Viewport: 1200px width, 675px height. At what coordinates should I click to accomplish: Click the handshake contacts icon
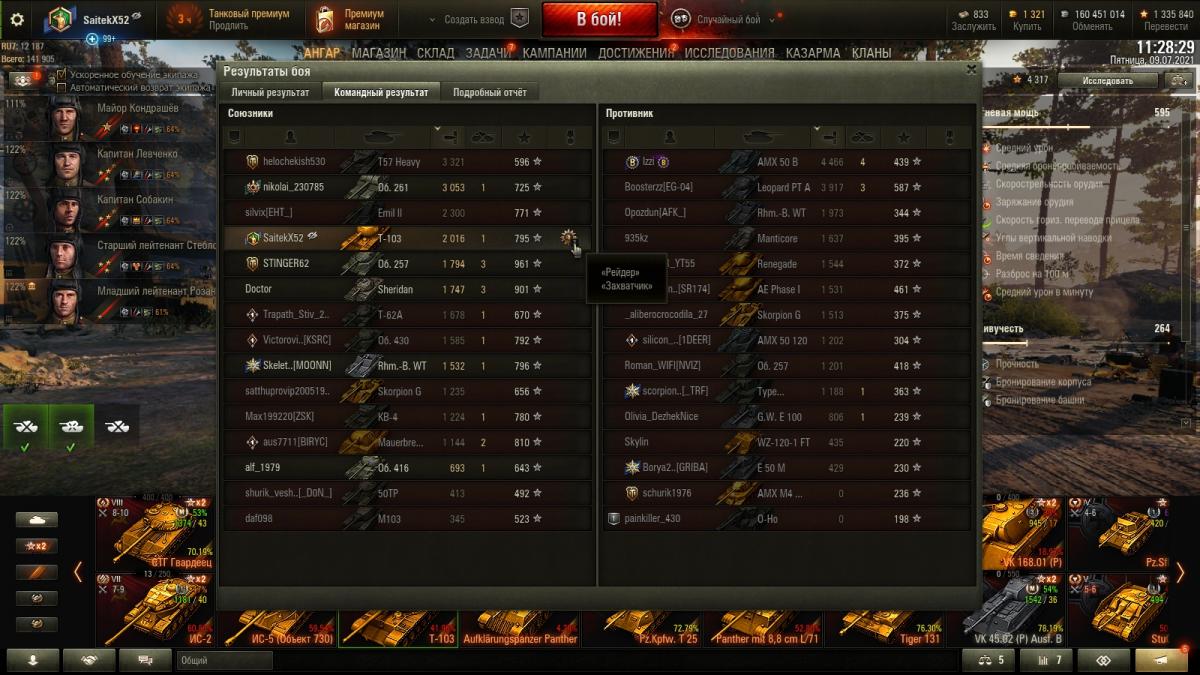(89, 660)
